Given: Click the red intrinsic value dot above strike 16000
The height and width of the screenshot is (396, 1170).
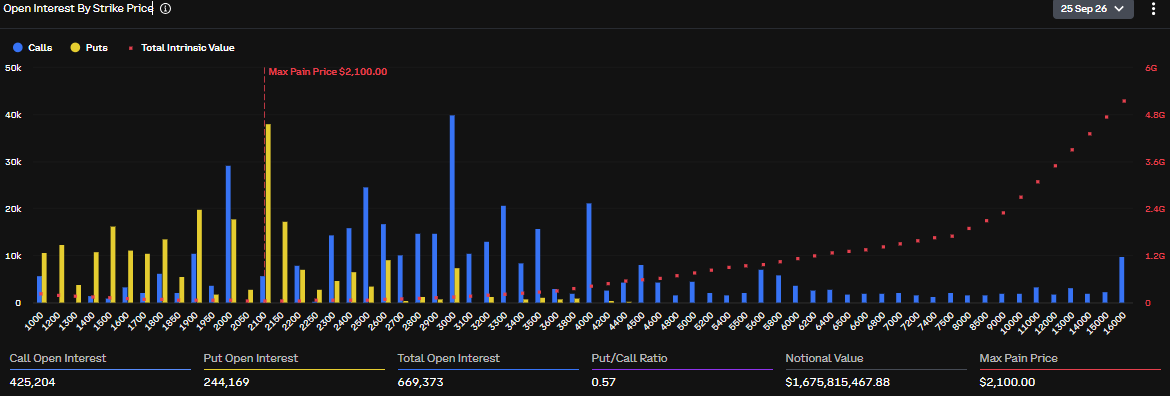Looking at the screenshot, I should (1124, 101).
